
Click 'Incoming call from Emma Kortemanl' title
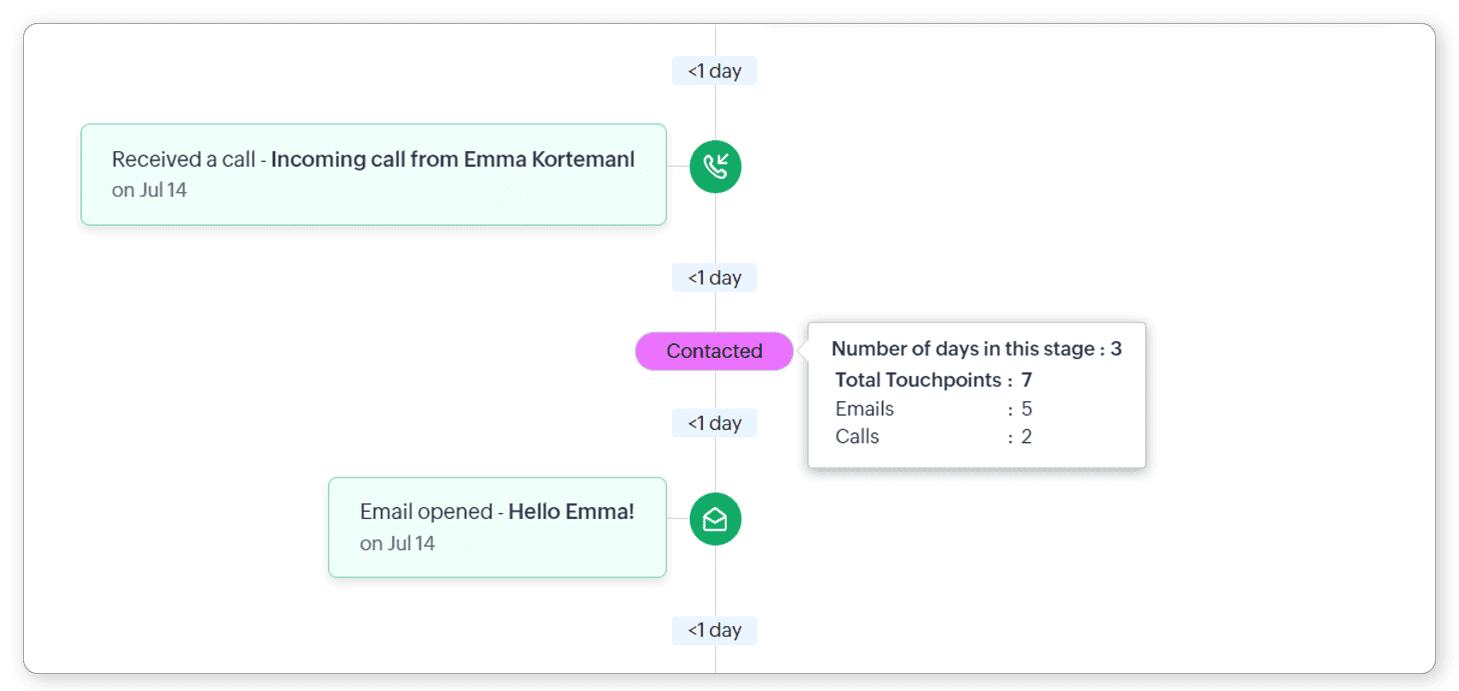452,160
